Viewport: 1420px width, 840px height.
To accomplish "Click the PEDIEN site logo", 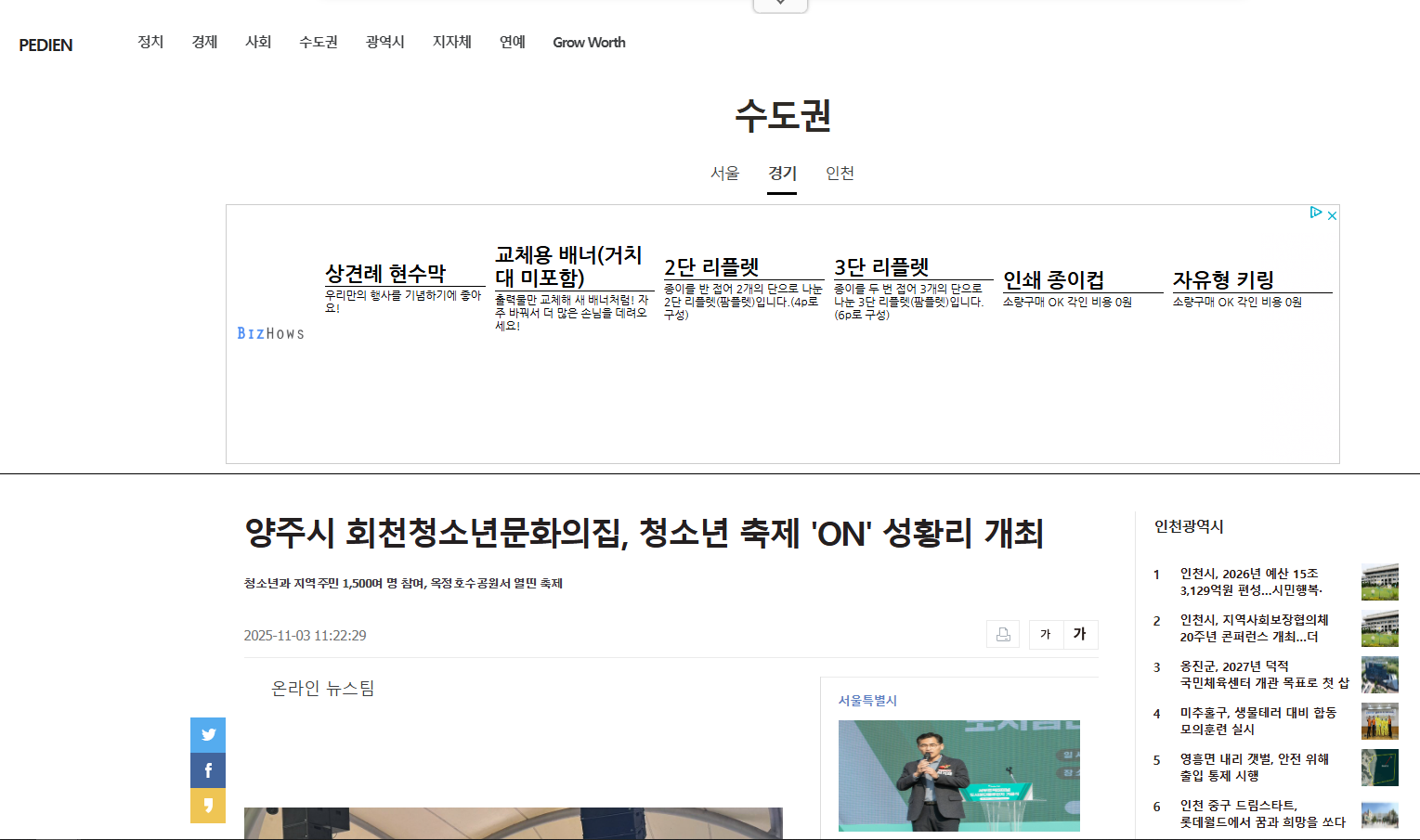I will click(x=46, y=45).
